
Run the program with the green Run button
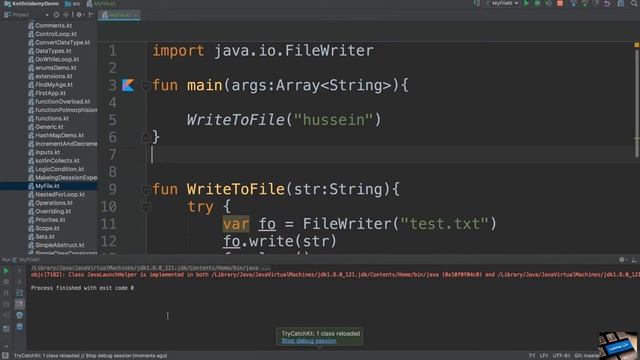(527, 4)
